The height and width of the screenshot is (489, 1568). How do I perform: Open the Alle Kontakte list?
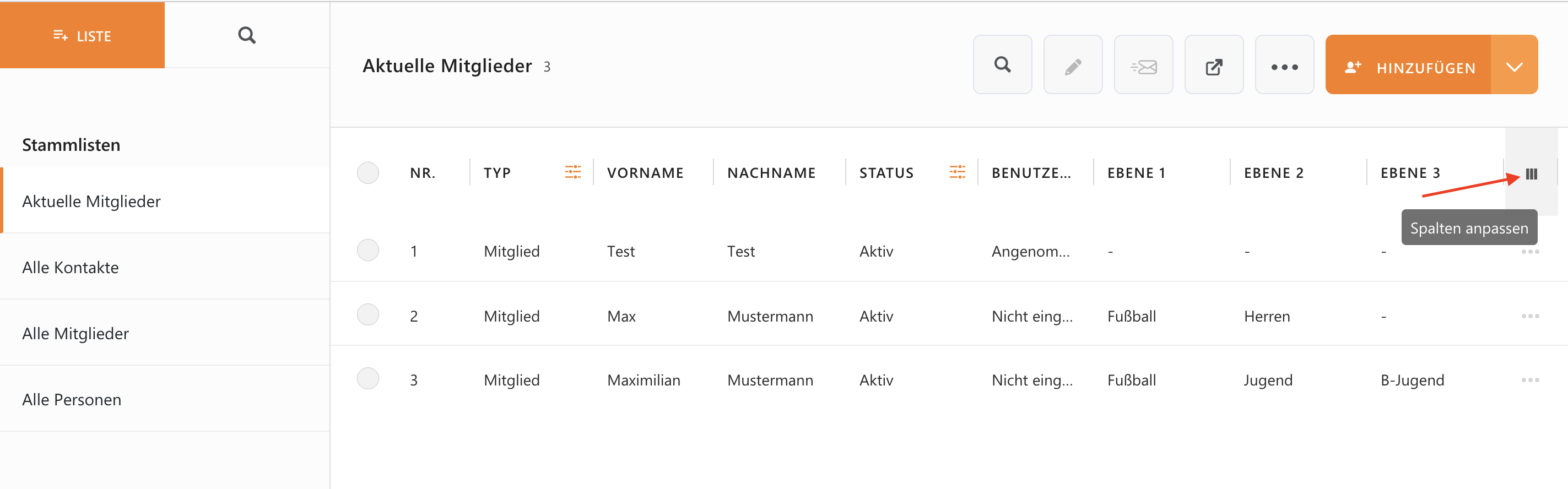71,267
